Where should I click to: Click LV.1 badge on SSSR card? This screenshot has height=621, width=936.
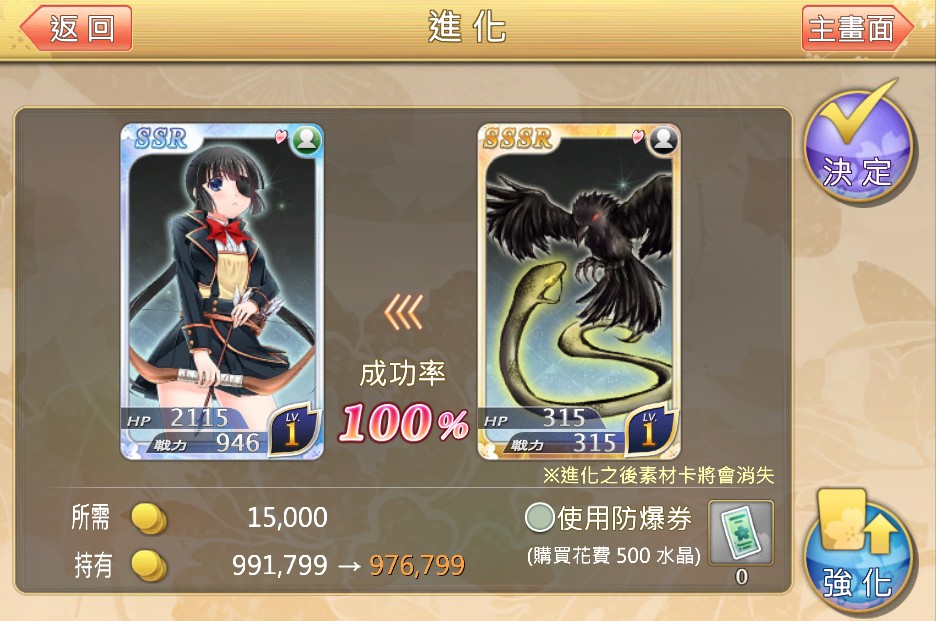point(650,430)
